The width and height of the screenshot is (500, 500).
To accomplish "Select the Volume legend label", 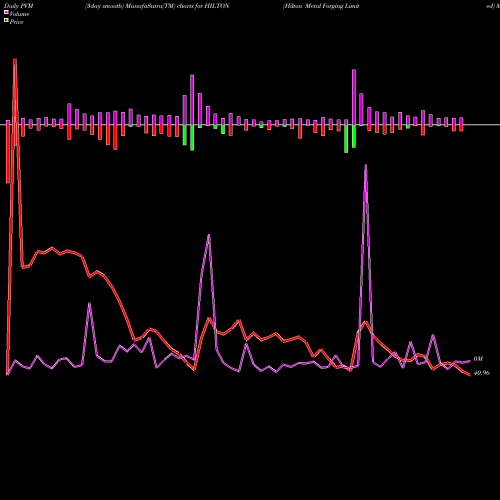I will 19,14.
